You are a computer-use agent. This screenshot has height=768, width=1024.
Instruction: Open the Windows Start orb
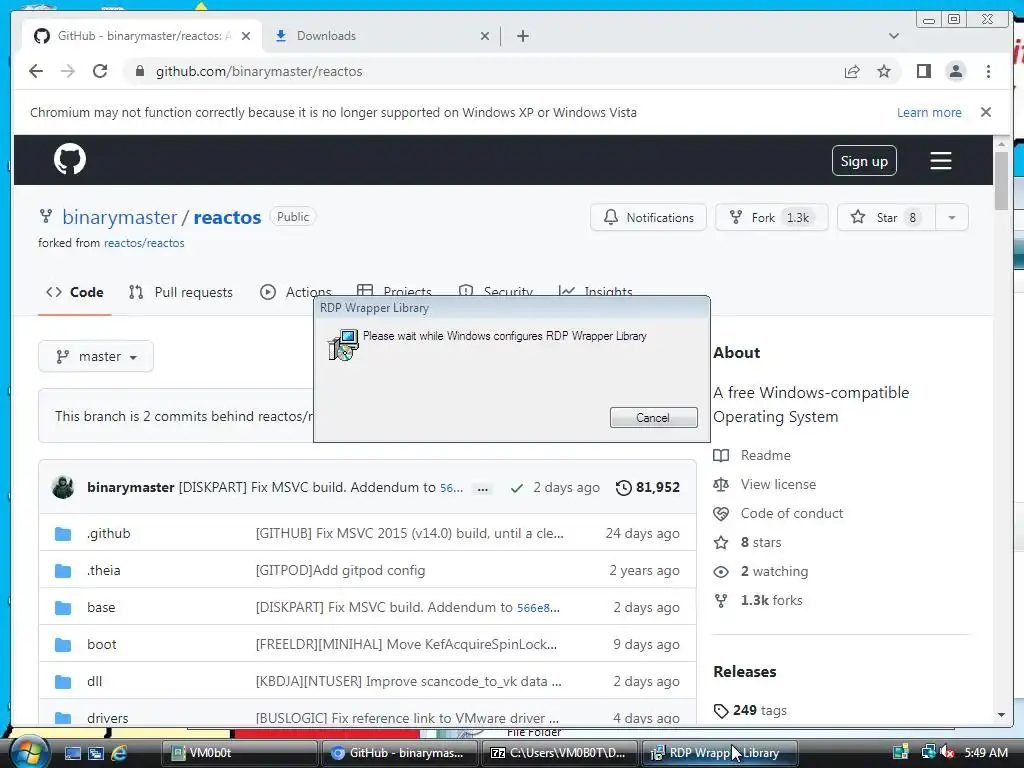coord(29,753)
